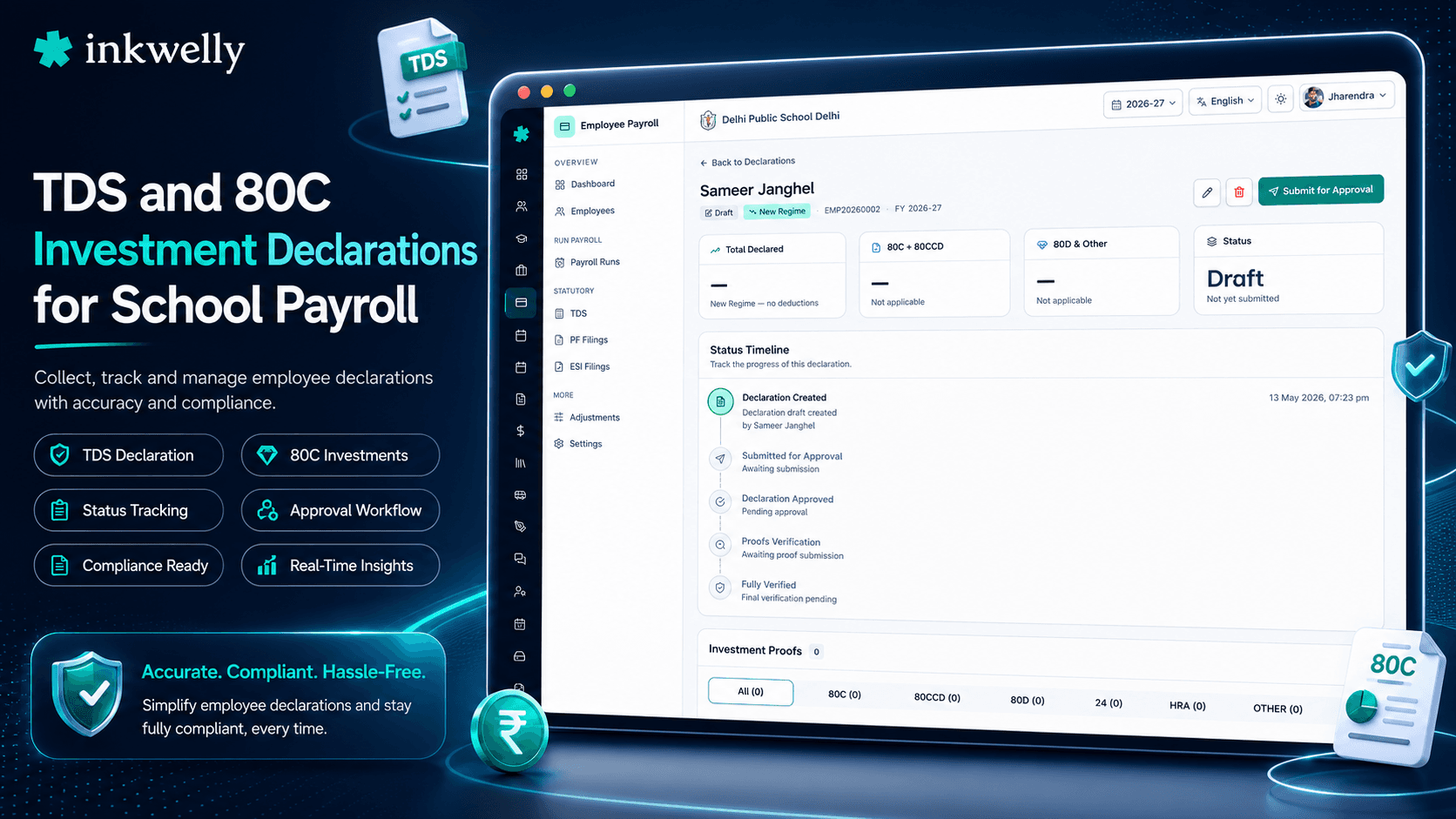Screen dimensions: 1456x819
Task: Click the Real-Time Insights feature pill
Action: tap(340, 566)
